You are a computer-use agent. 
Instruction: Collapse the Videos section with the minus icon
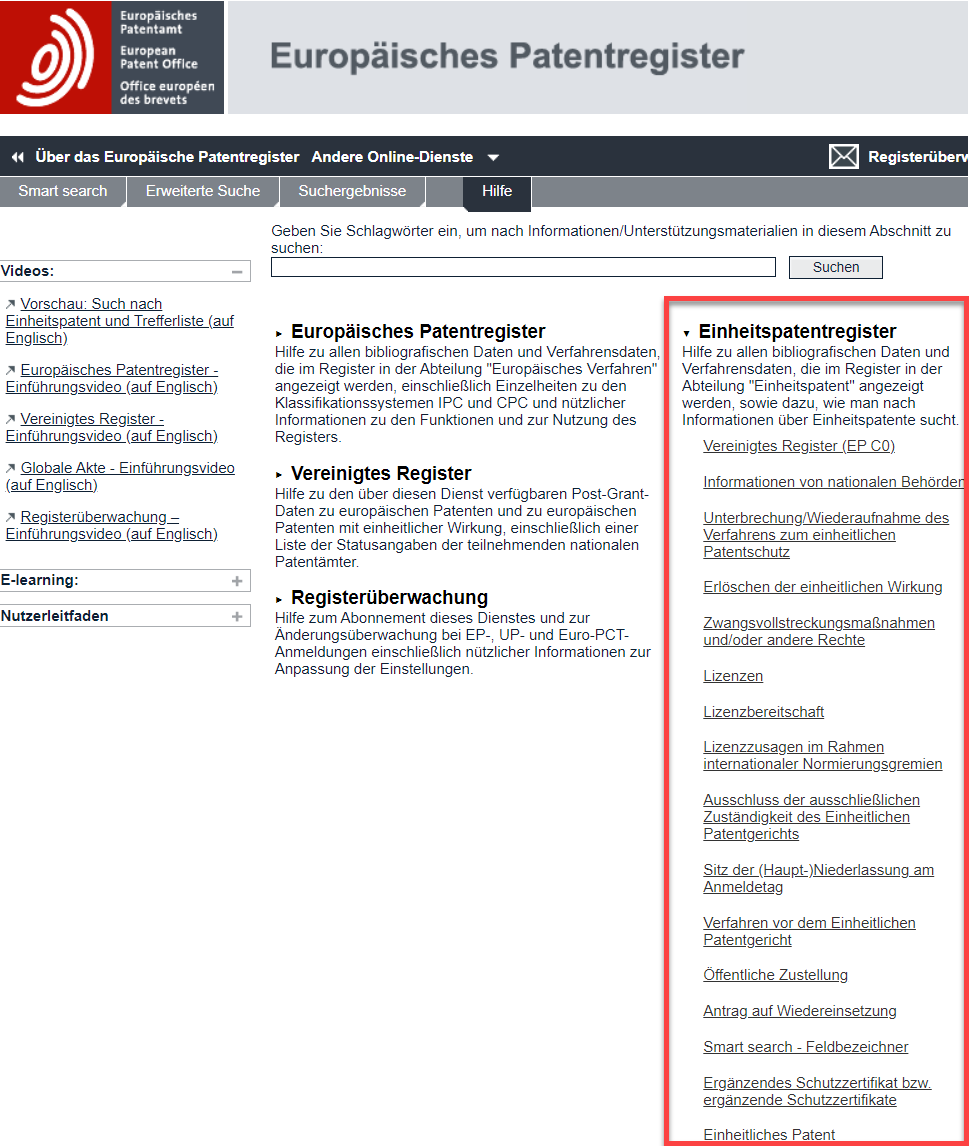coord(237,271)
